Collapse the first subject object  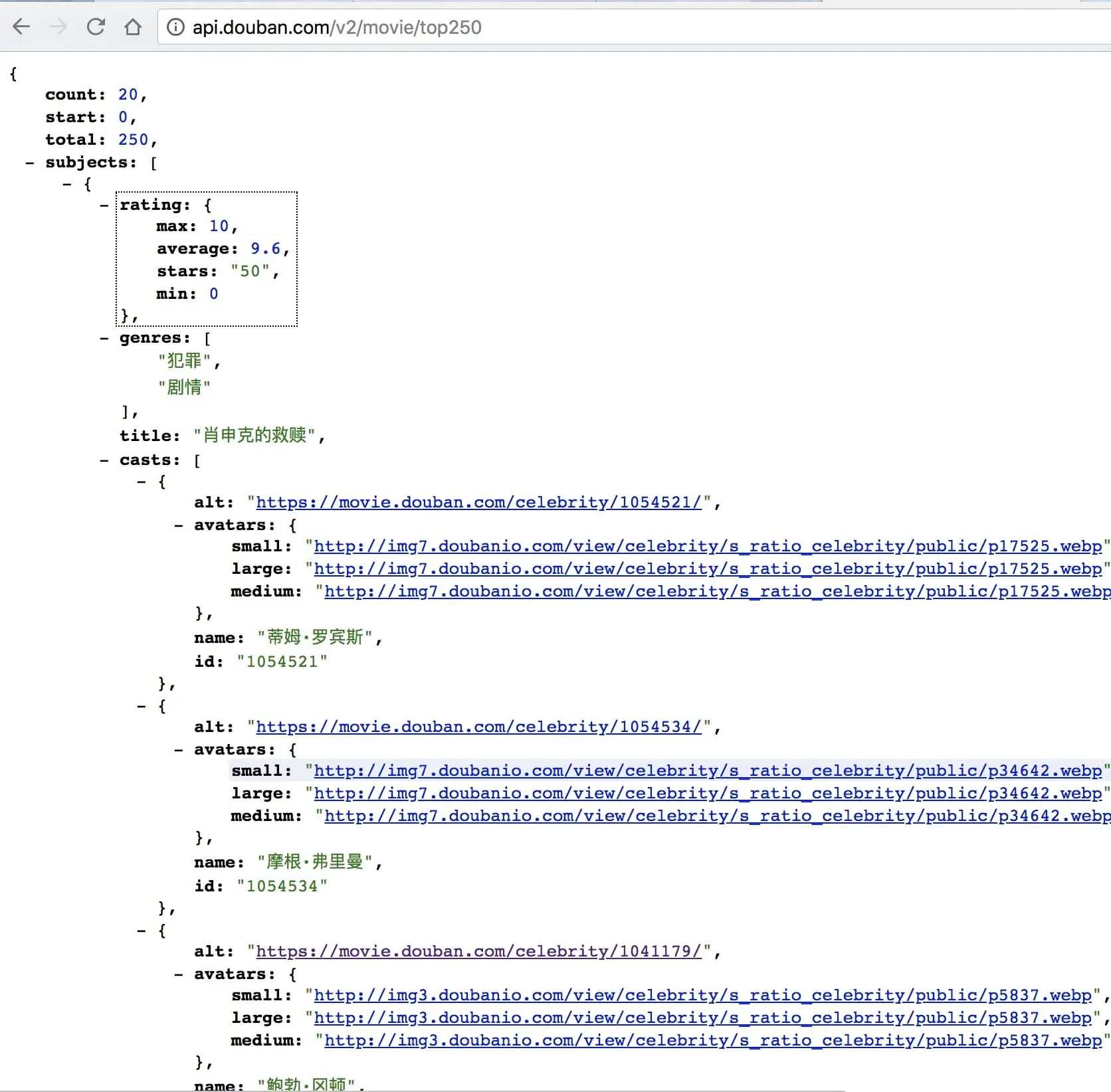[66, 184]
